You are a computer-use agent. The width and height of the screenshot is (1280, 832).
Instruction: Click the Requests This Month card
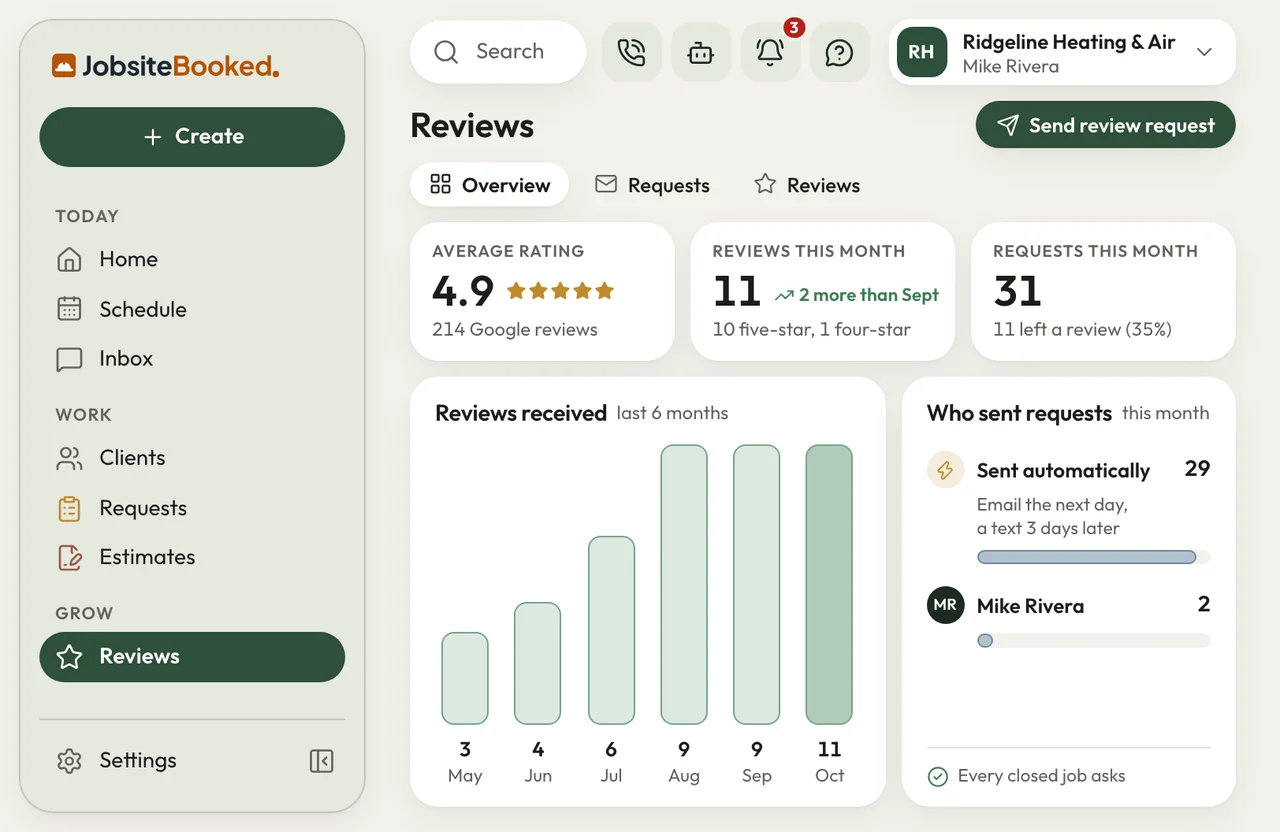[1103, 292]
